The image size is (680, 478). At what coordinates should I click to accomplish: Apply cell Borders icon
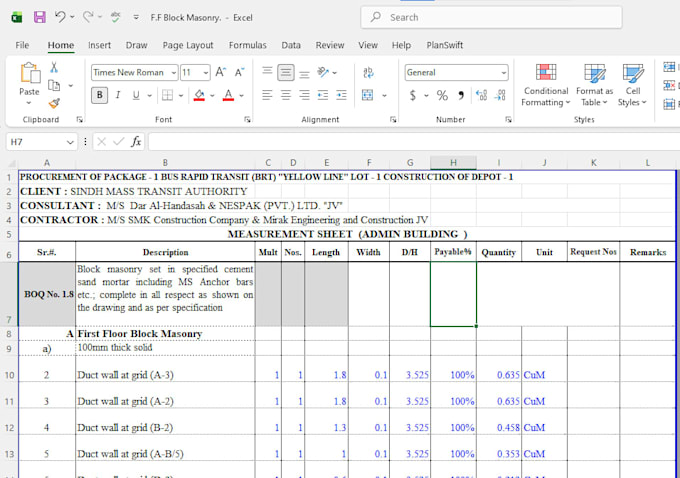point(167,95)
